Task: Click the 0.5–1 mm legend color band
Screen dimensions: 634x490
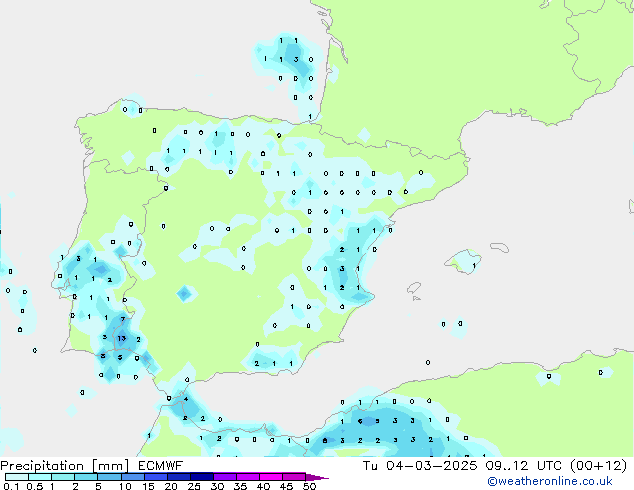Action: (x=40, y=477)
